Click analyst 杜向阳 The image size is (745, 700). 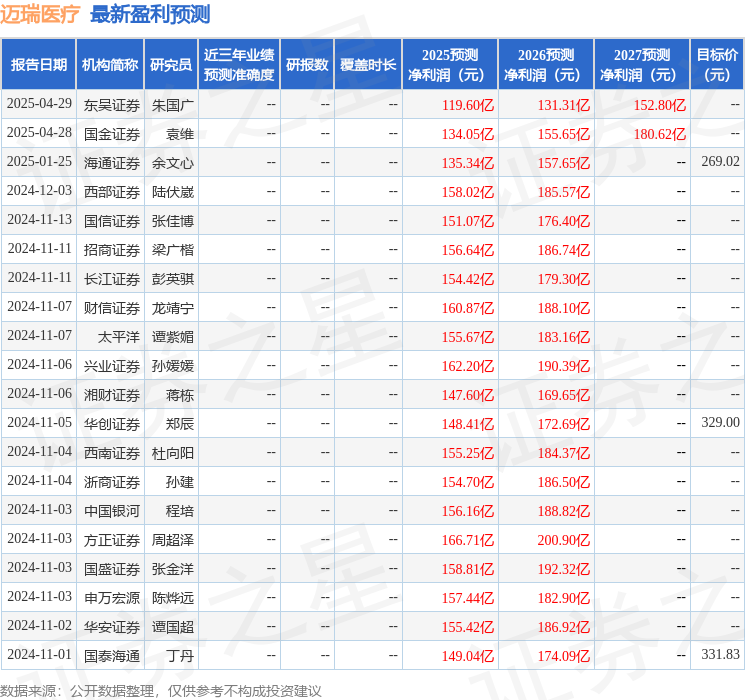coord(172,453)
